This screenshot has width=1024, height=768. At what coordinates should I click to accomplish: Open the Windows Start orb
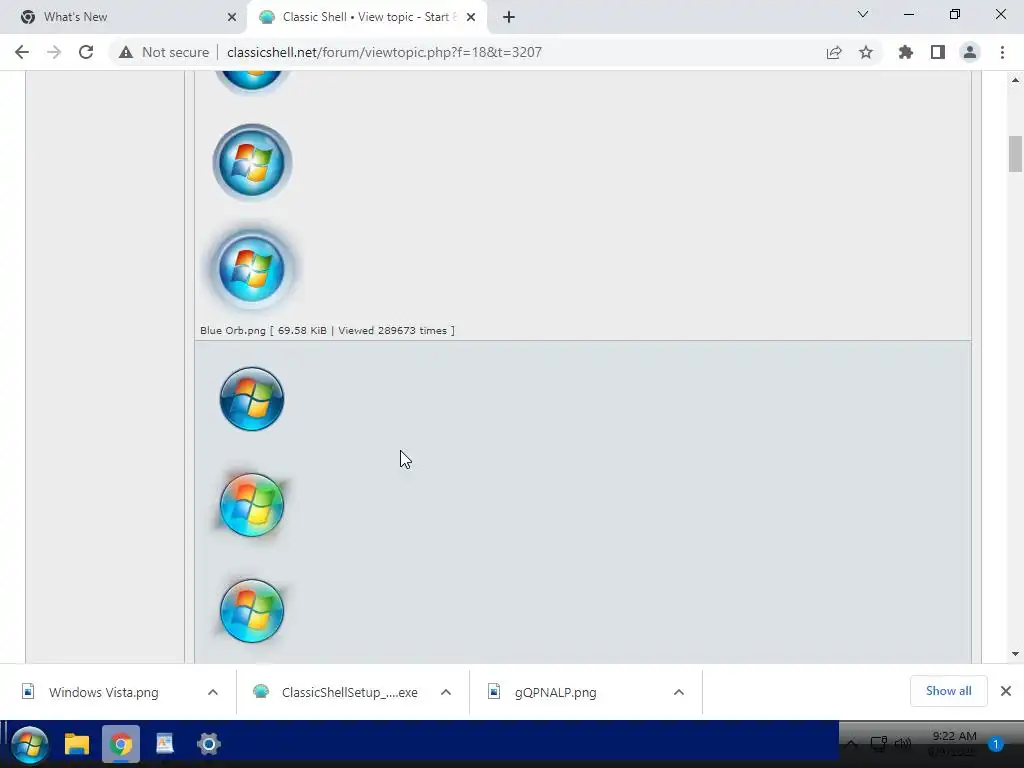coord(29,744)
